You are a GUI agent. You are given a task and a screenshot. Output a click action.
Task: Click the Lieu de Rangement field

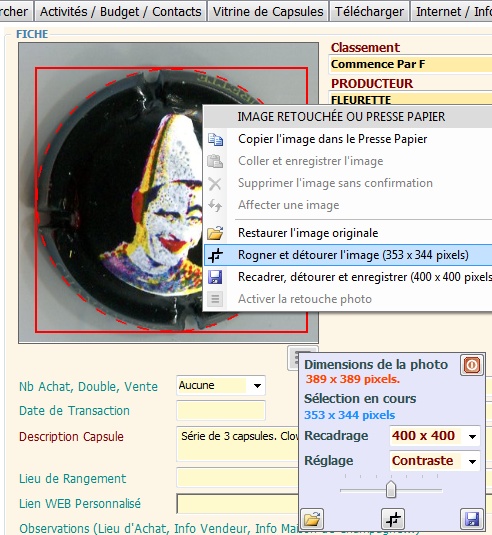point(237,478)
